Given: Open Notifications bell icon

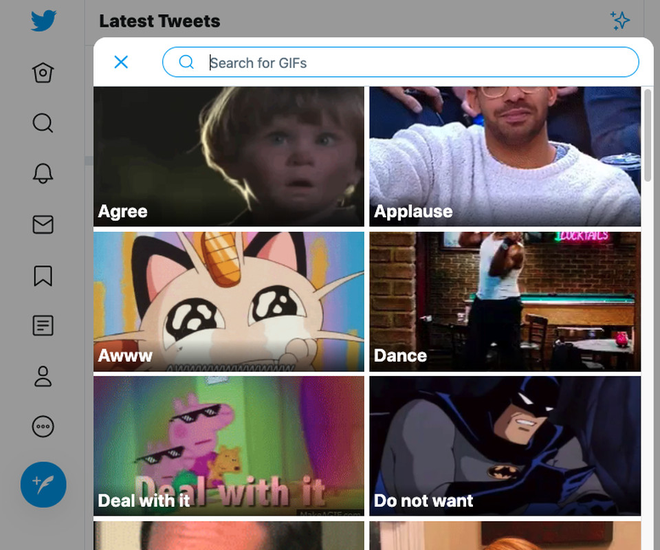Looking at the screenshot, I should [x=43, y=174].
